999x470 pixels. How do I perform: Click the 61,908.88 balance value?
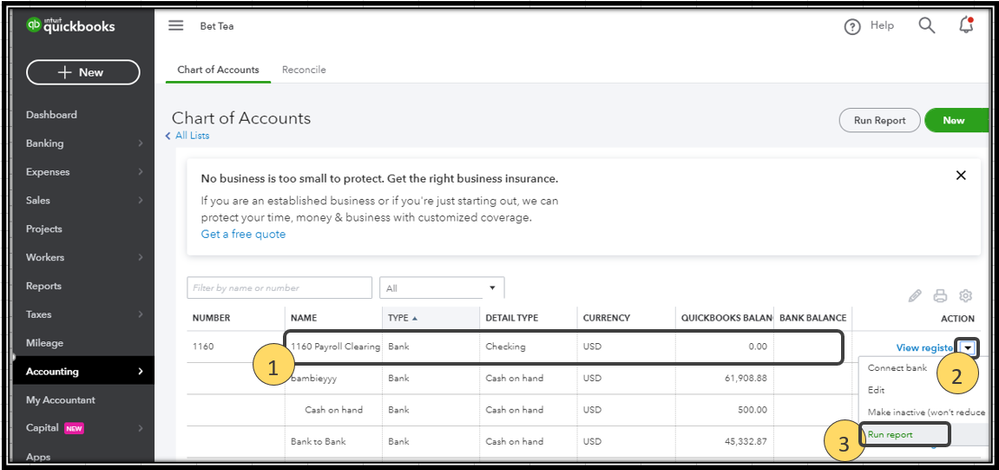coord(745,378)
